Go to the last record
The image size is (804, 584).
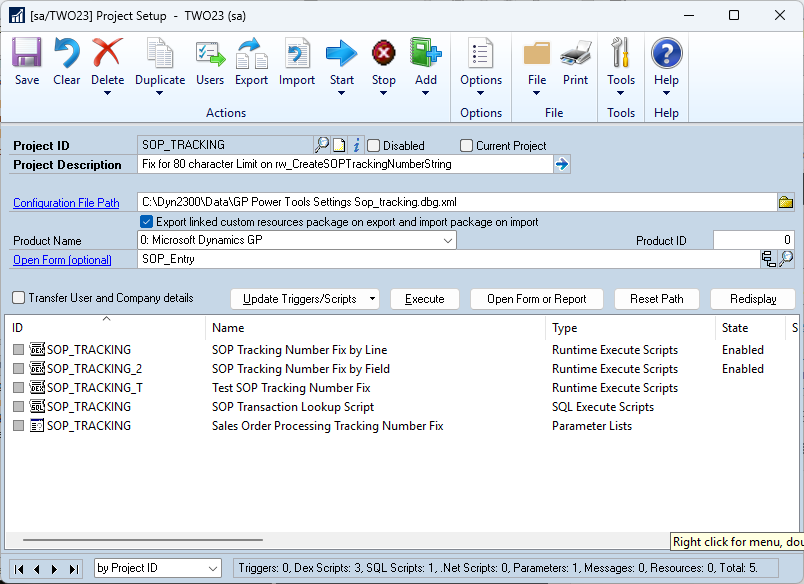[74, 569]
